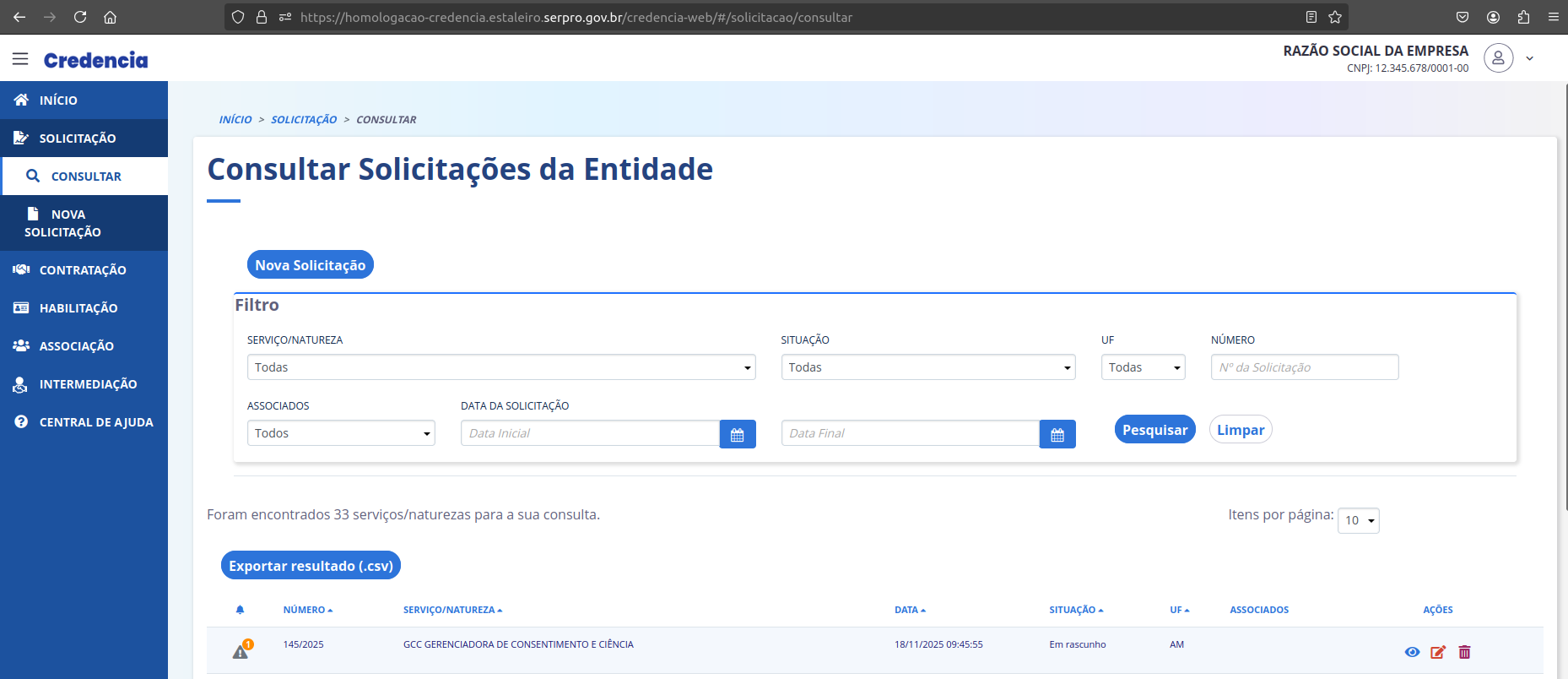
Task: Open CONTRATAÇÃO in the sidebar
Action: [x=84, y=269]
